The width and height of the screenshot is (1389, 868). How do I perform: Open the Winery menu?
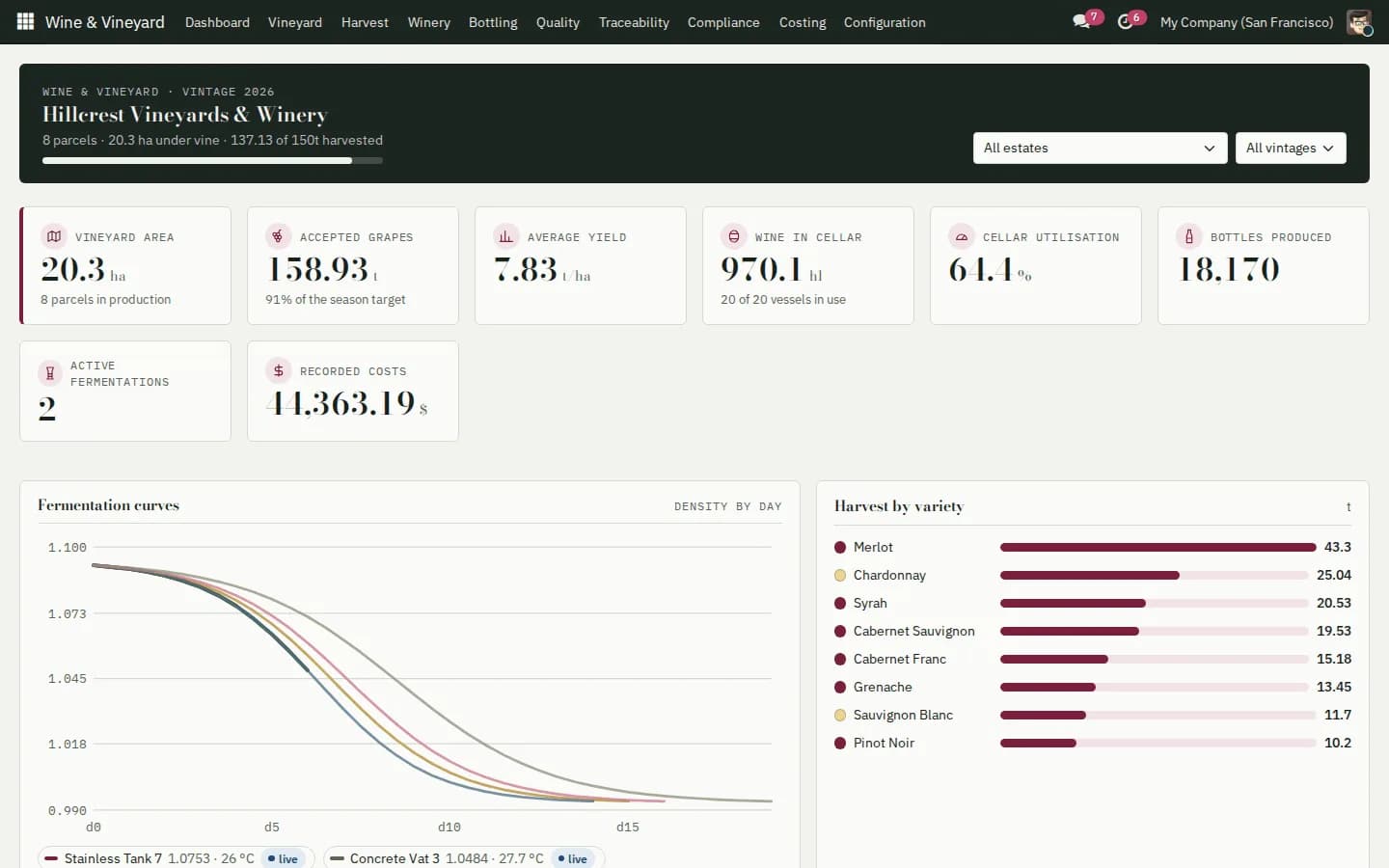coord(428,21)
